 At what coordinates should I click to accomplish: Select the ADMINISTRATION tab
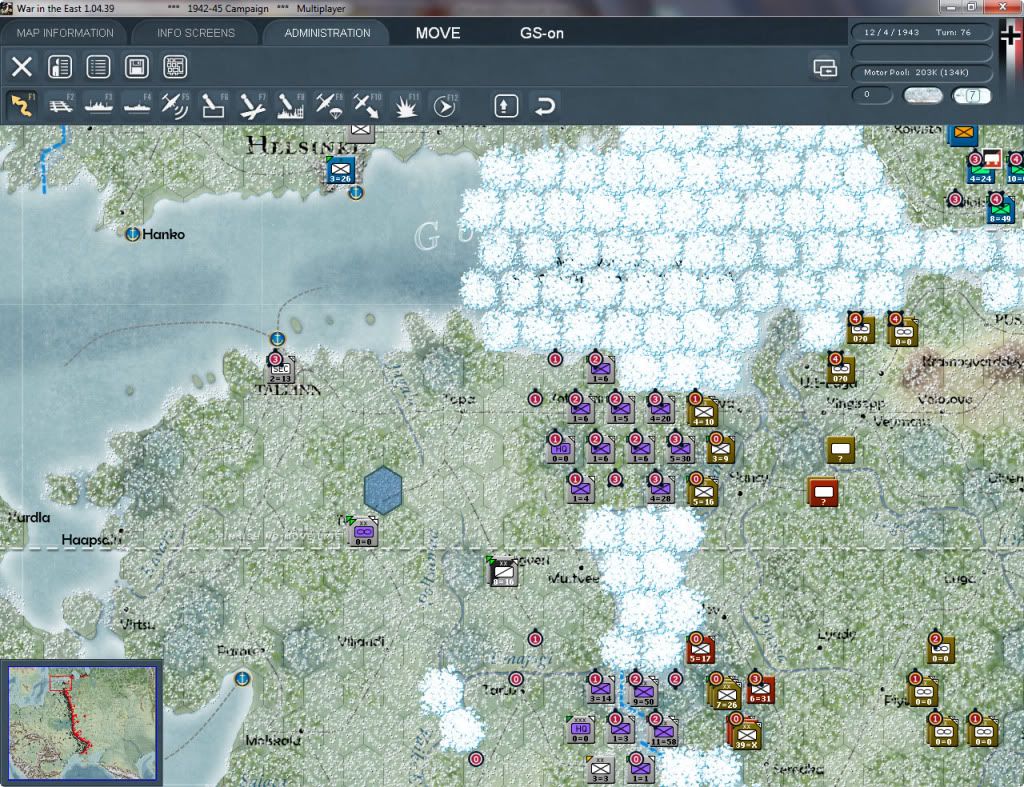327,33
